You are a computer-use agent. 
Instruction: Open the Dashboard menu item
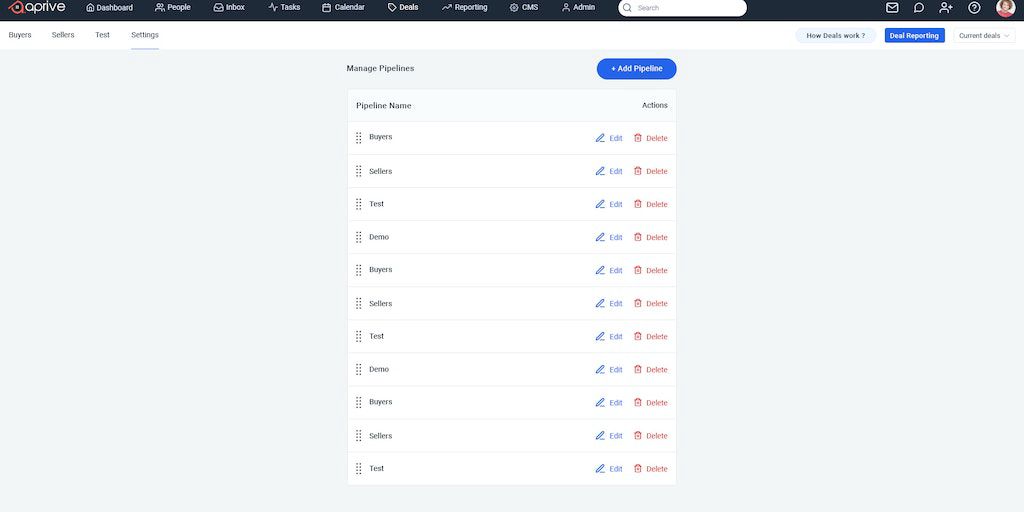(109, 8)
